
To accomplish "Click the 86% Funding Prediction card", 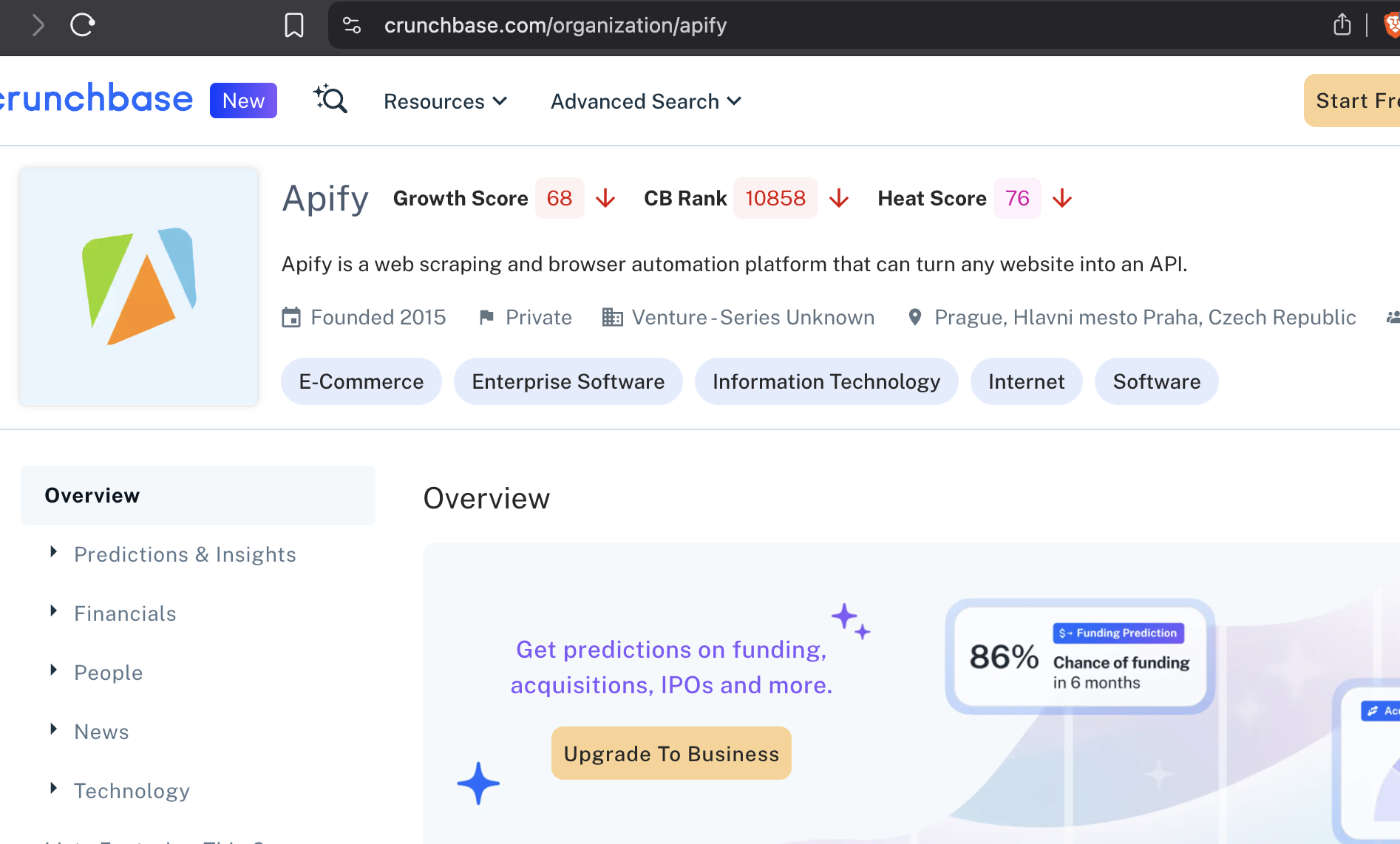I will point(1080,656).
